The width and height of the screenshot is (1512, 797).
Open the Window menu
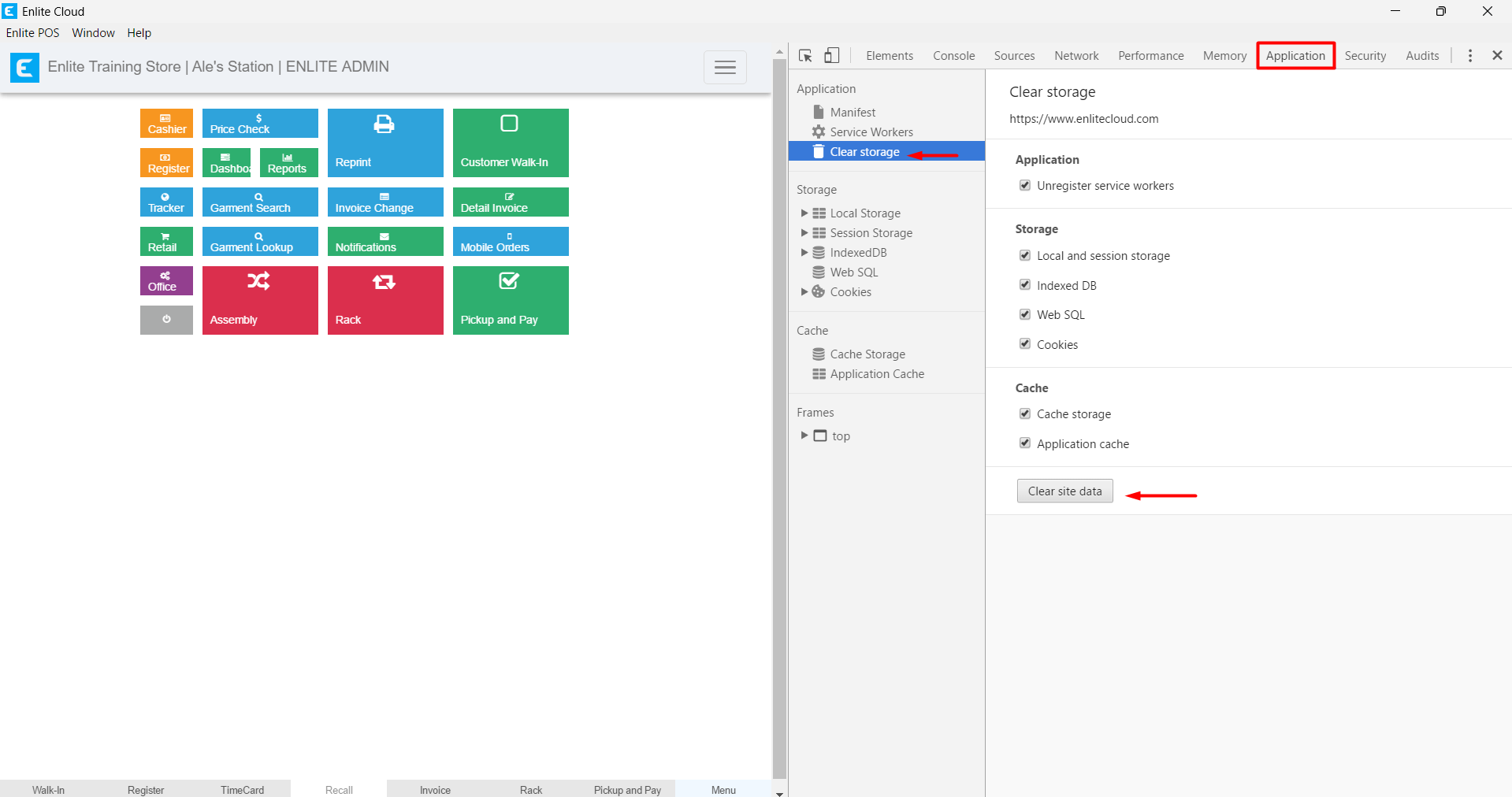(x=93, y=33)
